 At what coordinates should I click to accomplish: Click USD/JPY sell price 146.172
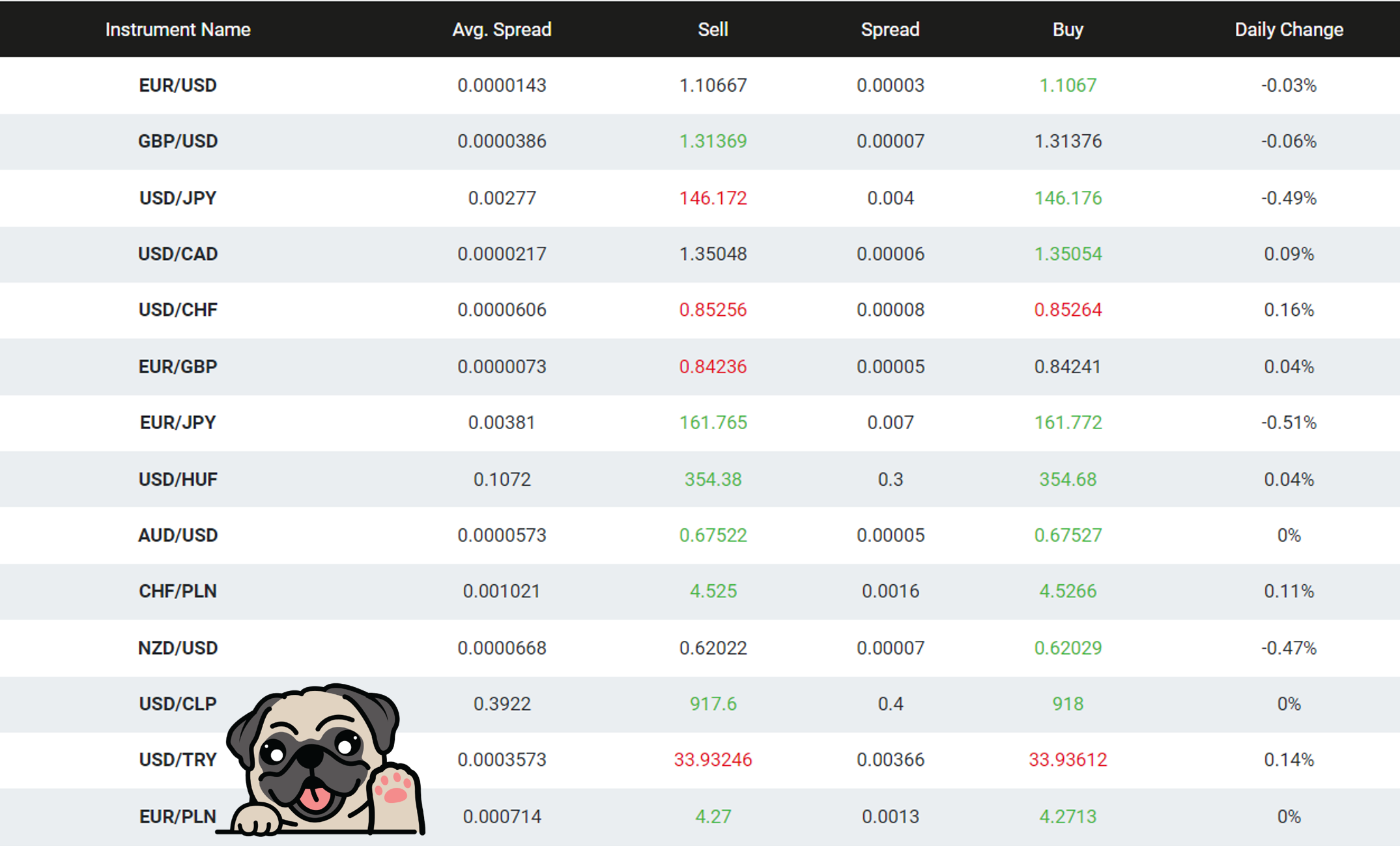pos(713,198)
